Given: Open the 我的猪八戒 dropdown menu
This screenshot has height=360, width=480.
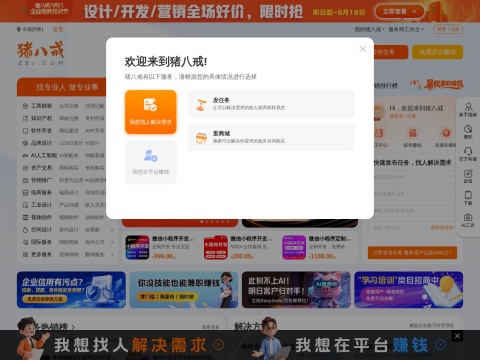Looking at the screenshot, I should [369, 29].
